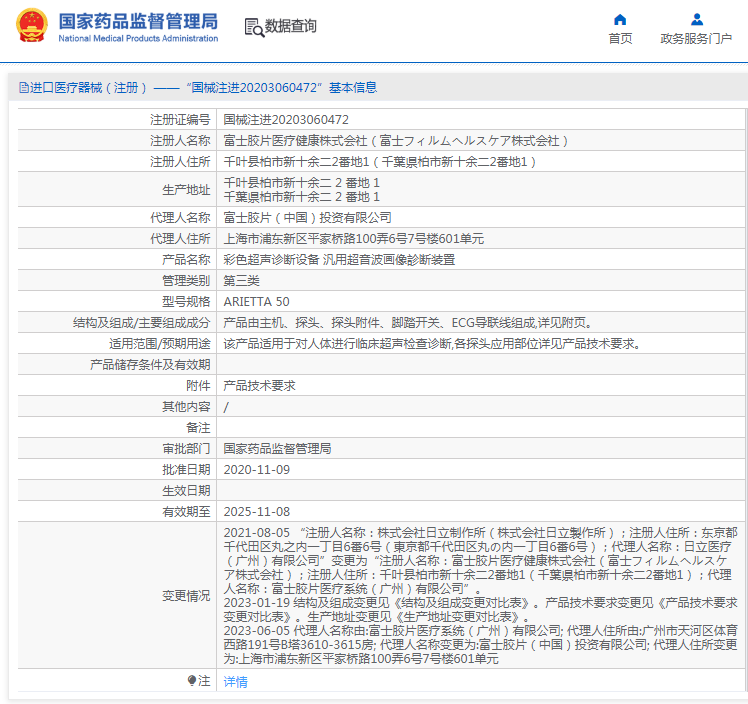Select structure text 产品由主机、探头、探头附件
Screen dimensions: 748x704
[408, 323]
